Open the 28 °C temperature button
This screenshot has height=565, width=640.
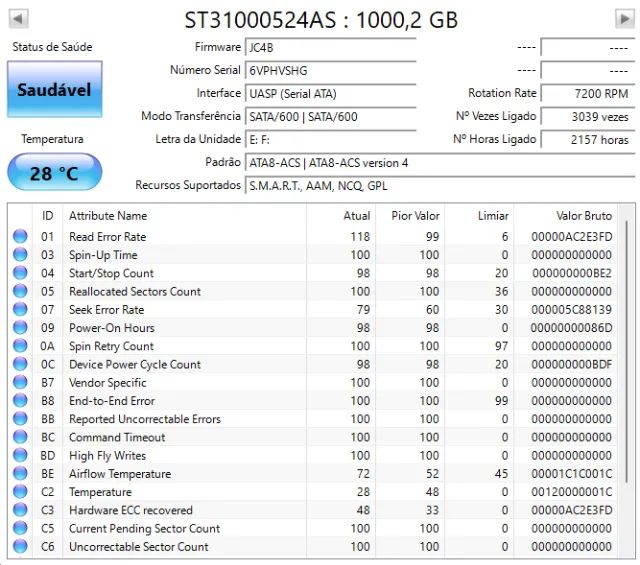point(55,172)
